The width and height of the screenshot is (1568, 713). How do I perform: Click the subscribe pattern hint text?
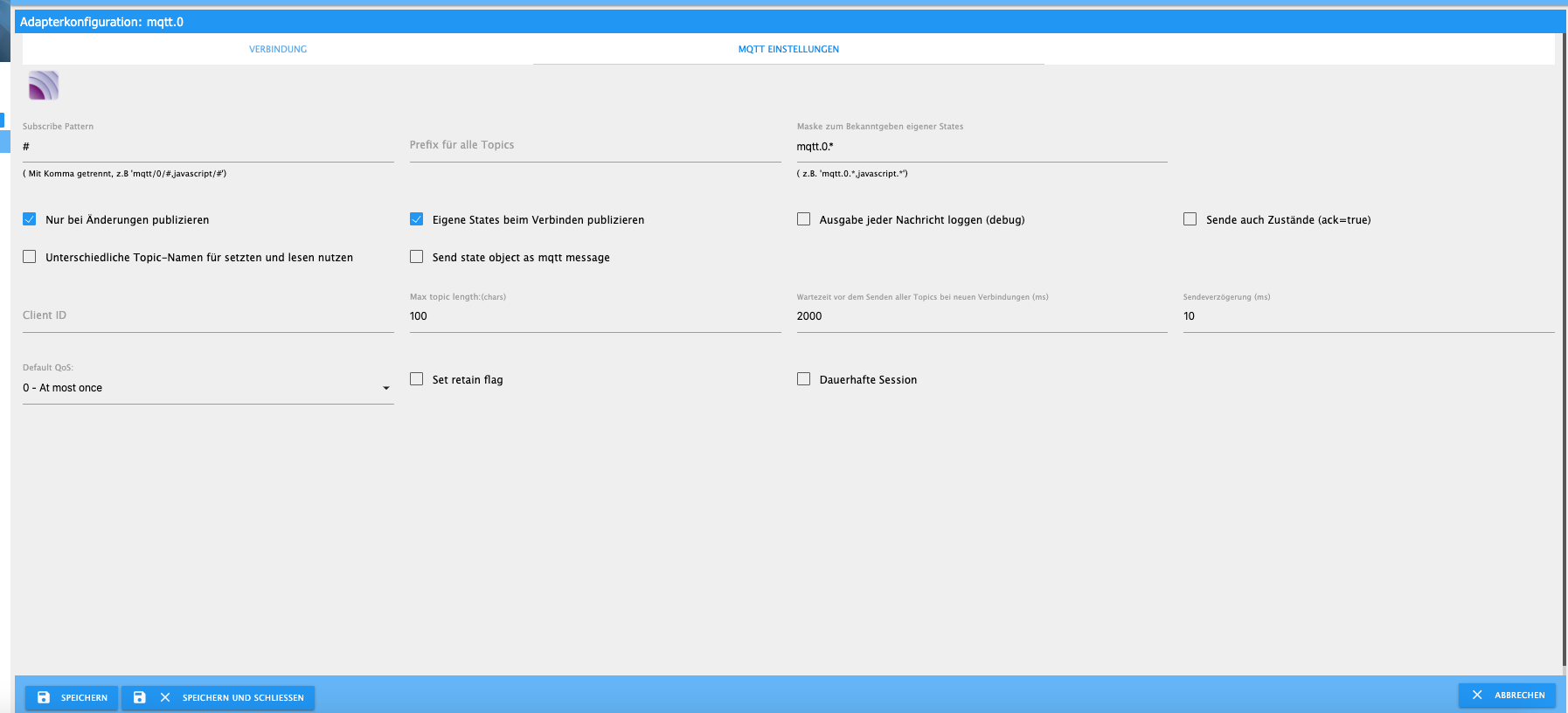(x=124, y=174)
